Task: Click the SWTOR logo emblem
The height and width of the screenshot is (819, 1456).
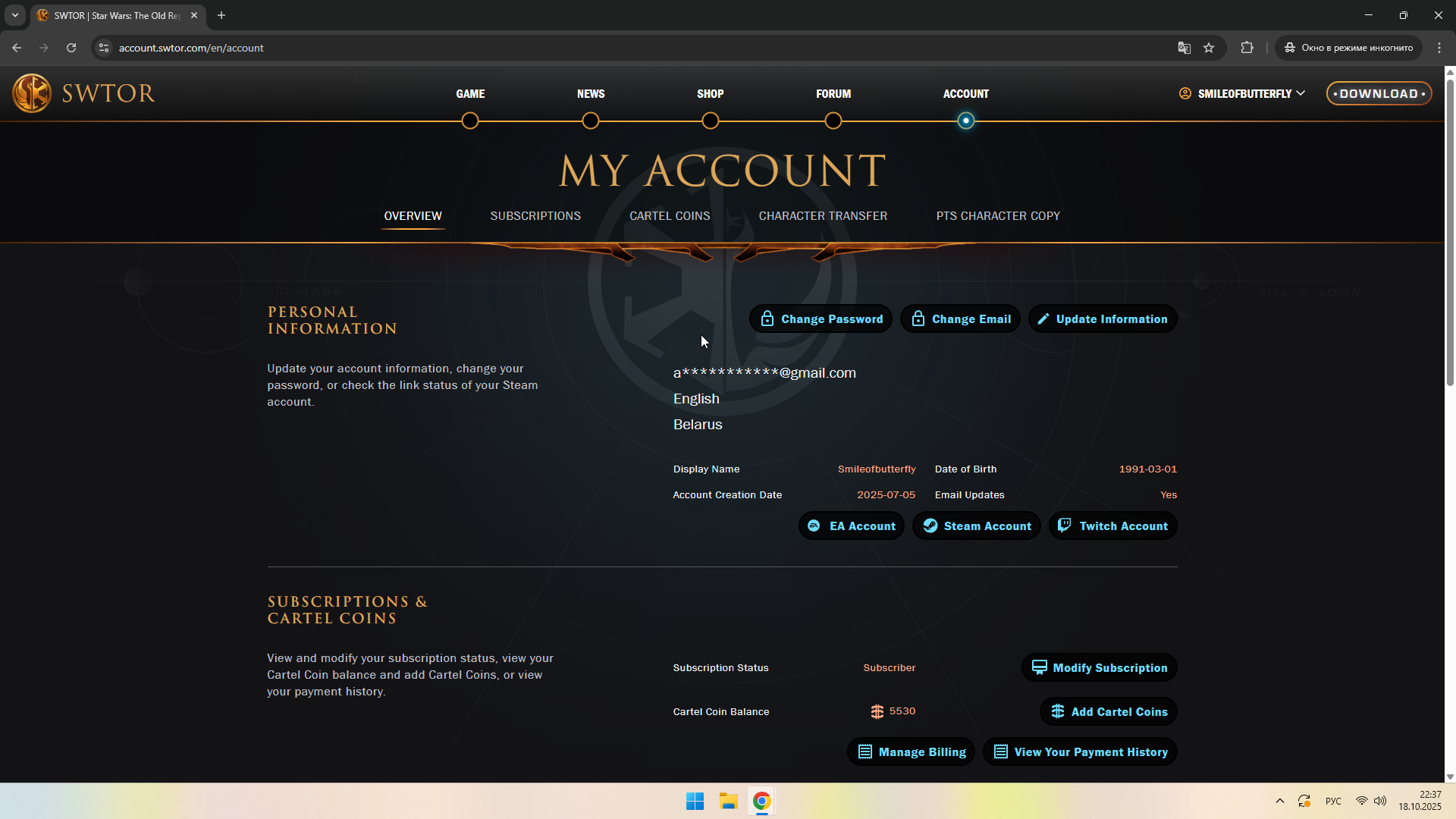Action: pyautogui.click(x=32, y=93)
